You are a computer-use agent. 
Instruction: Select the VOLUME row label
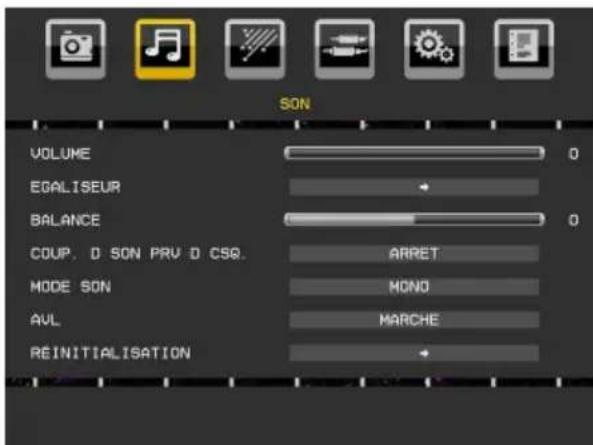click(x=61, y=154)
